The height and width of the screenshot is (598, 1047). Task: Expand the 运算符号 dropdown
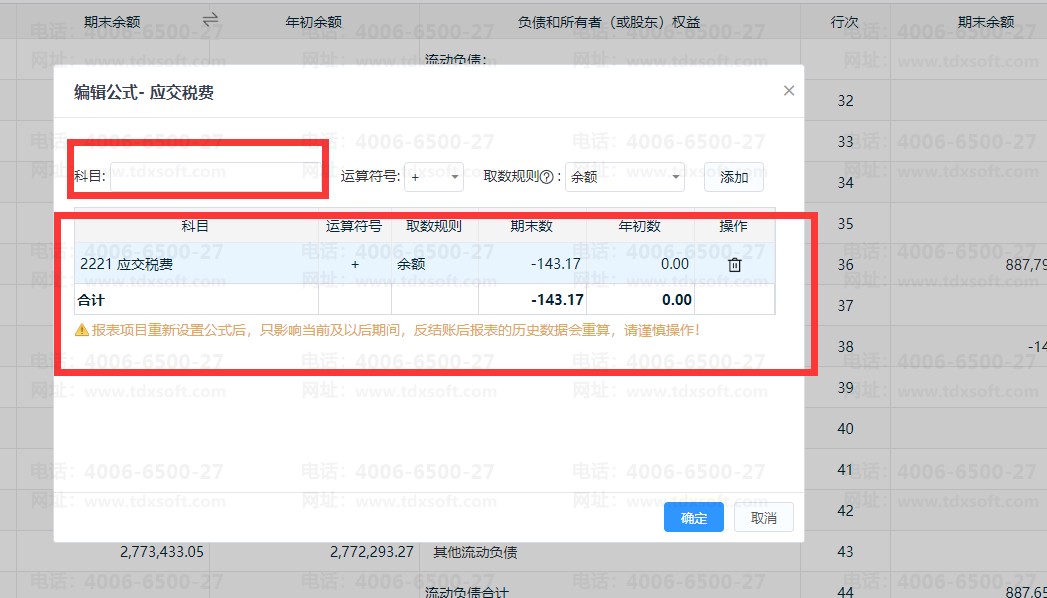click(433, 177)
